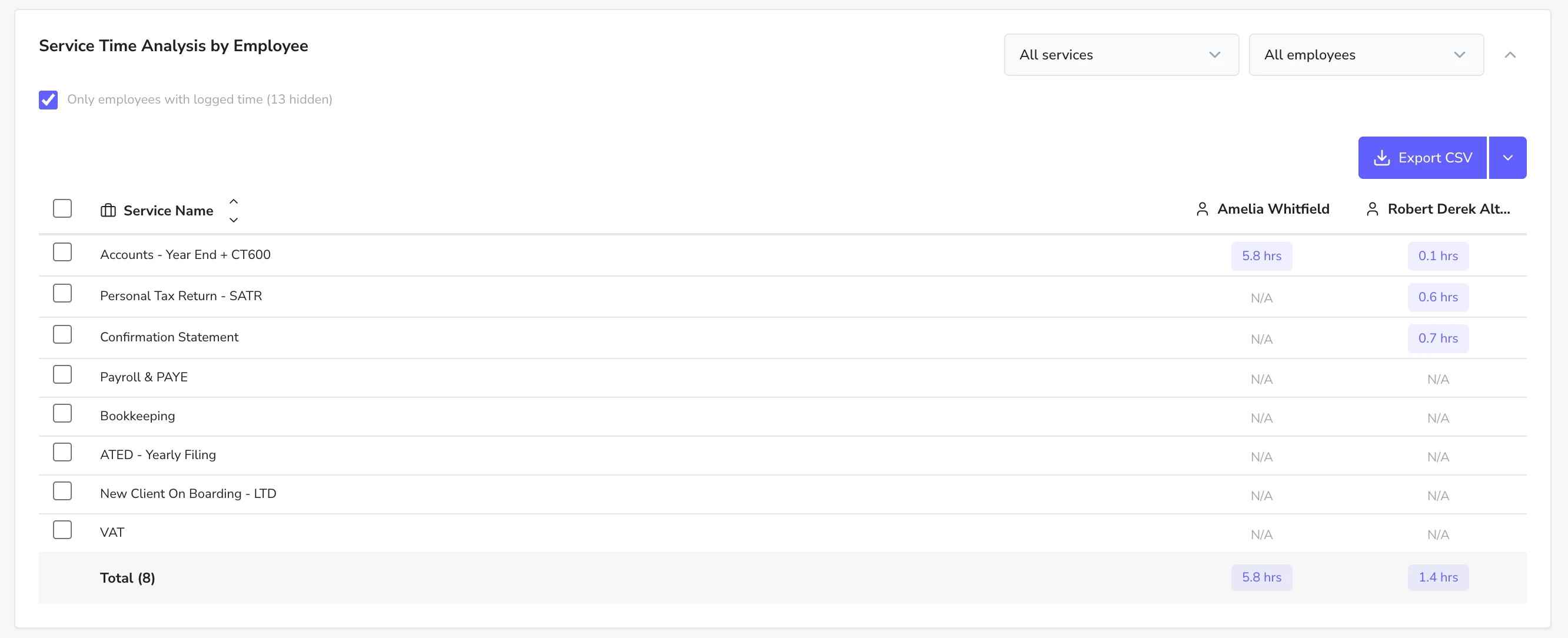Click the 0.6 hrs badge for Personal Tax Return
The image size is (1568, 638).
pos(1438,298)
